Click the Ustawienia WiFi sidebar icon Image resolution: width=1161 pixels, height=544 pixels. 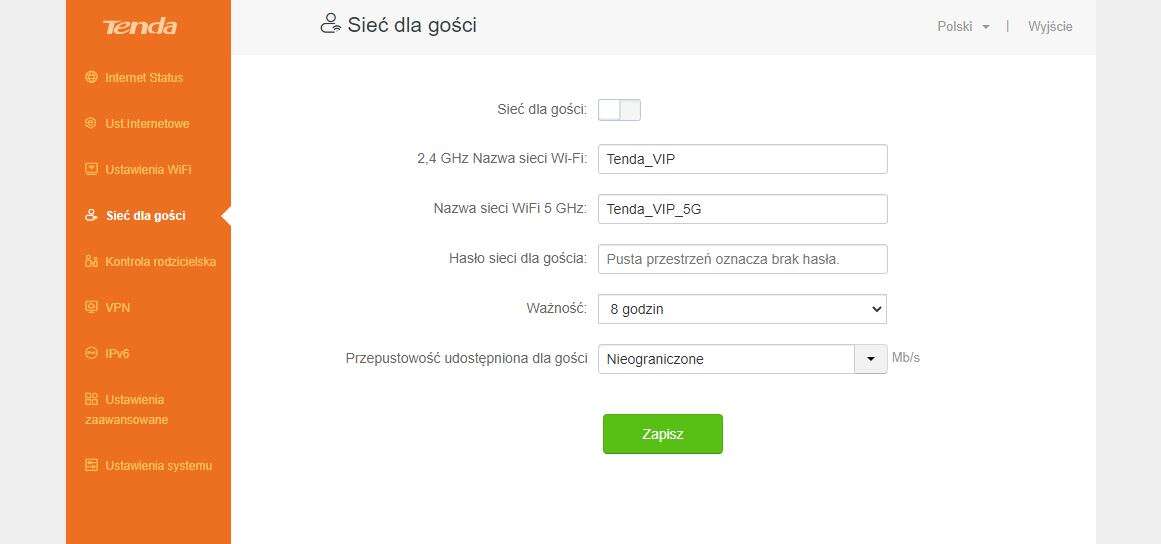click(92, 169)
